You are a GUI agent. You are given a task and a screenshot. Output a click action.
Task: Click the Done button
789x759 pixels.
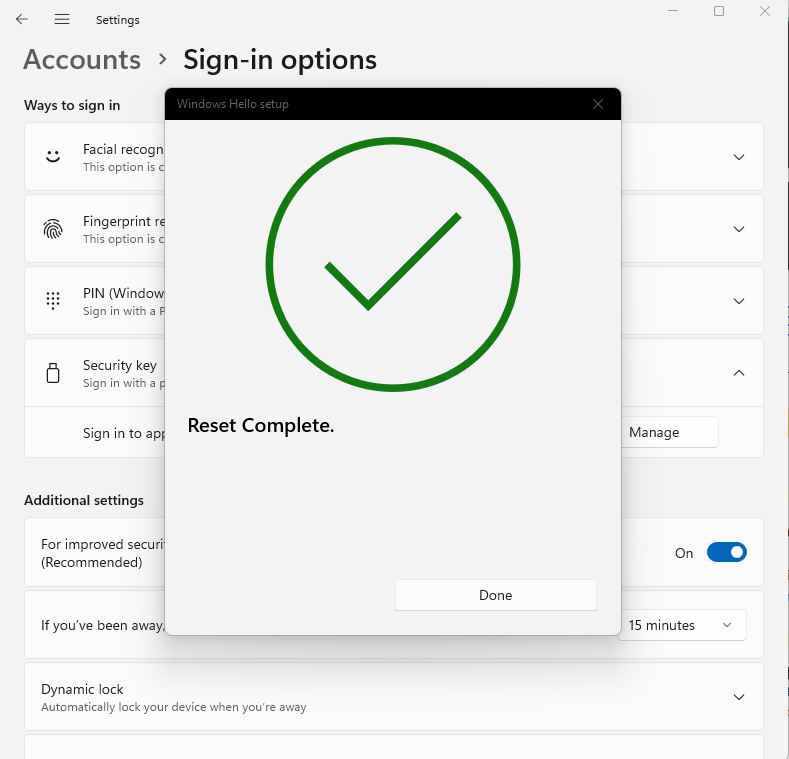click(x=496, y=595)
